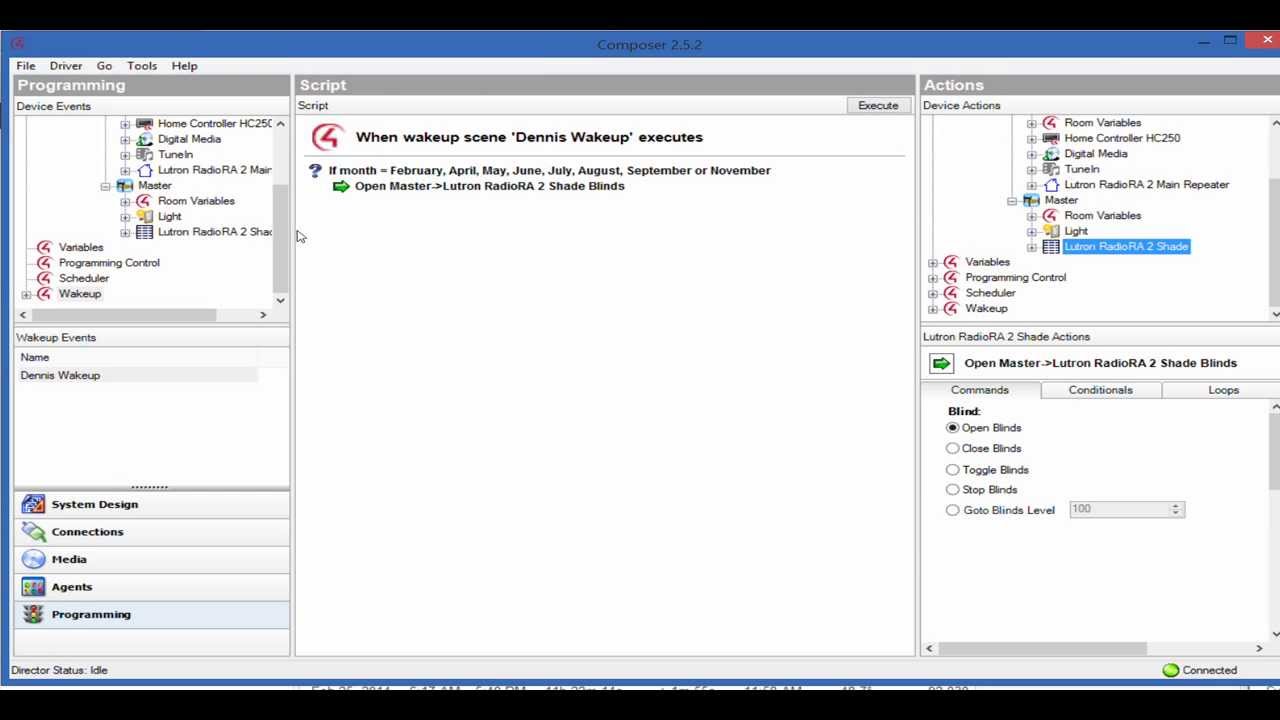Expand Programming Control in Device Actions tree
This screenshot has width=1280, height=720.
coord(932,278)
